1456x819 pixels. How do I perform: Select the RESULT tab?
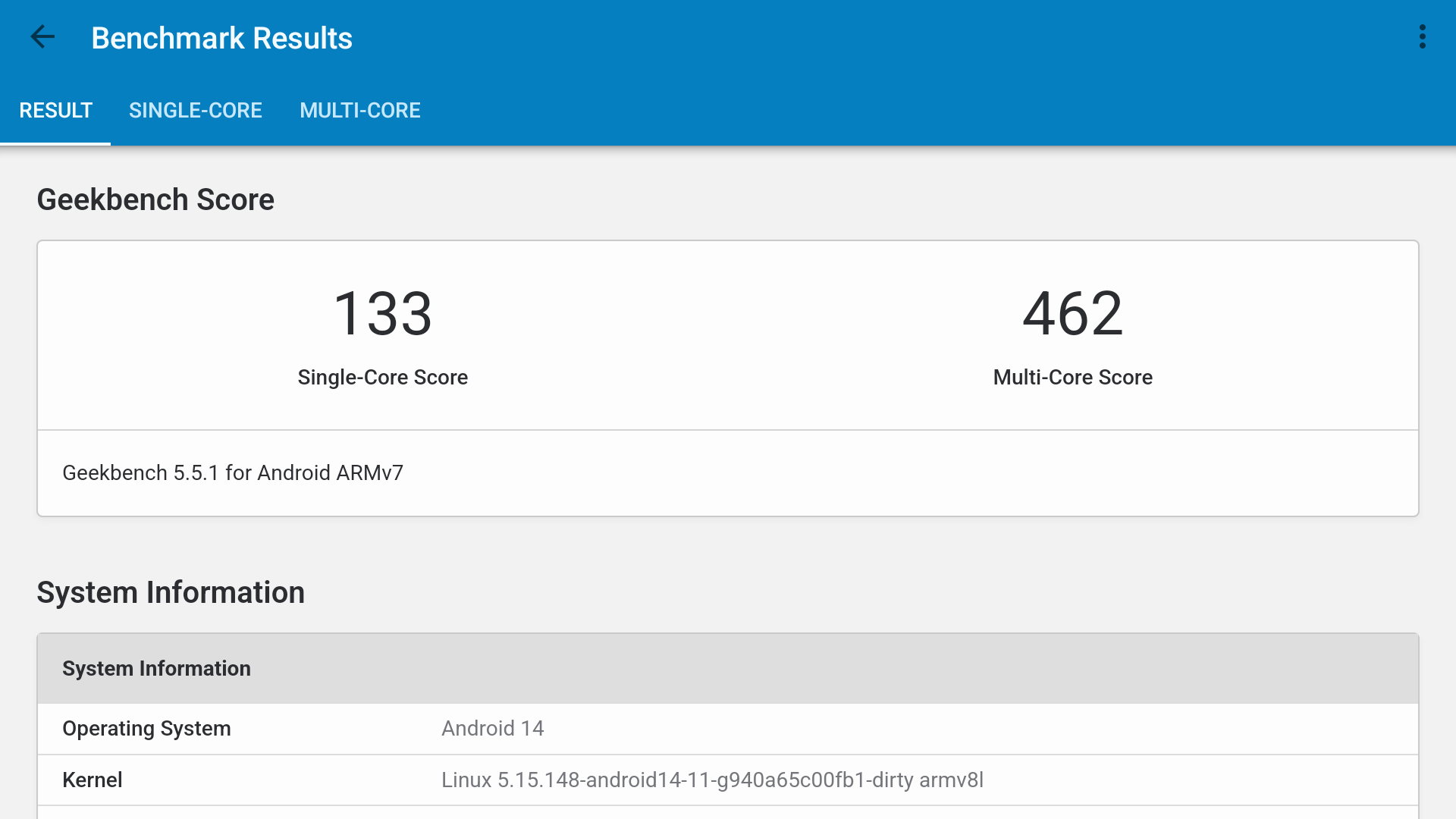pos(55,111)
